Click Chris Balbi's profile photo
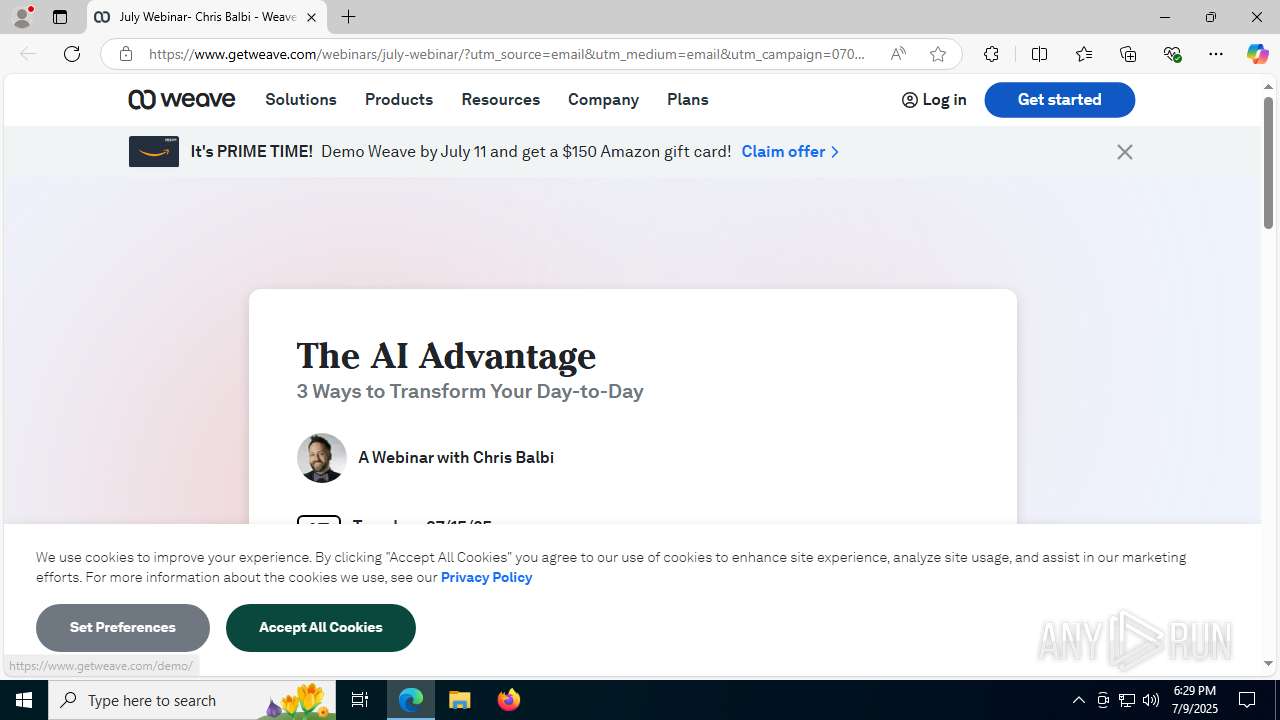Viewport: 1280px width, 720px height. point(322,458)
